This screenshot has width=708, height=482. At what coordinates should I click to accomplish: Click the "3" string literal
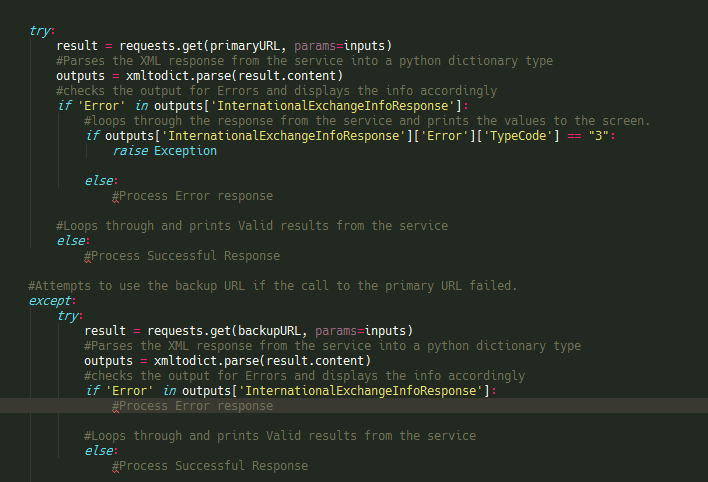point(599,136)
